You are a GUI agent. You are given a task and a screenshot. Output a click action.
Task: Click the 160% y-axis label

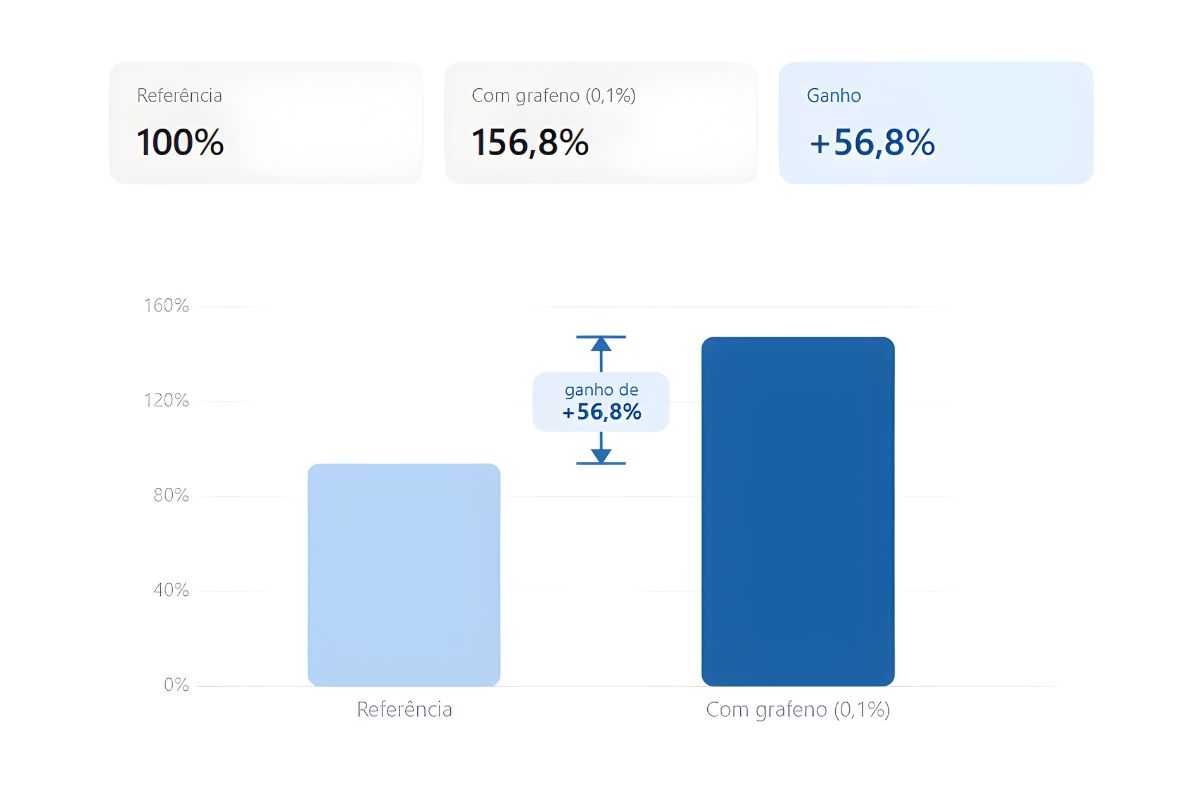(x=166, y=306)
